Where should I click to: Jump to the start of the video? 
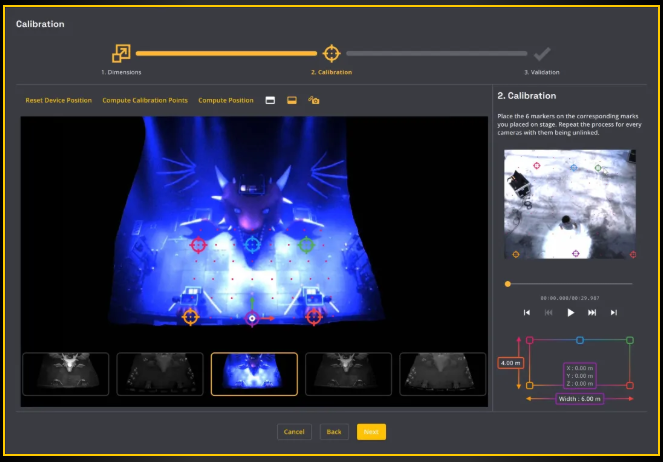527,312
